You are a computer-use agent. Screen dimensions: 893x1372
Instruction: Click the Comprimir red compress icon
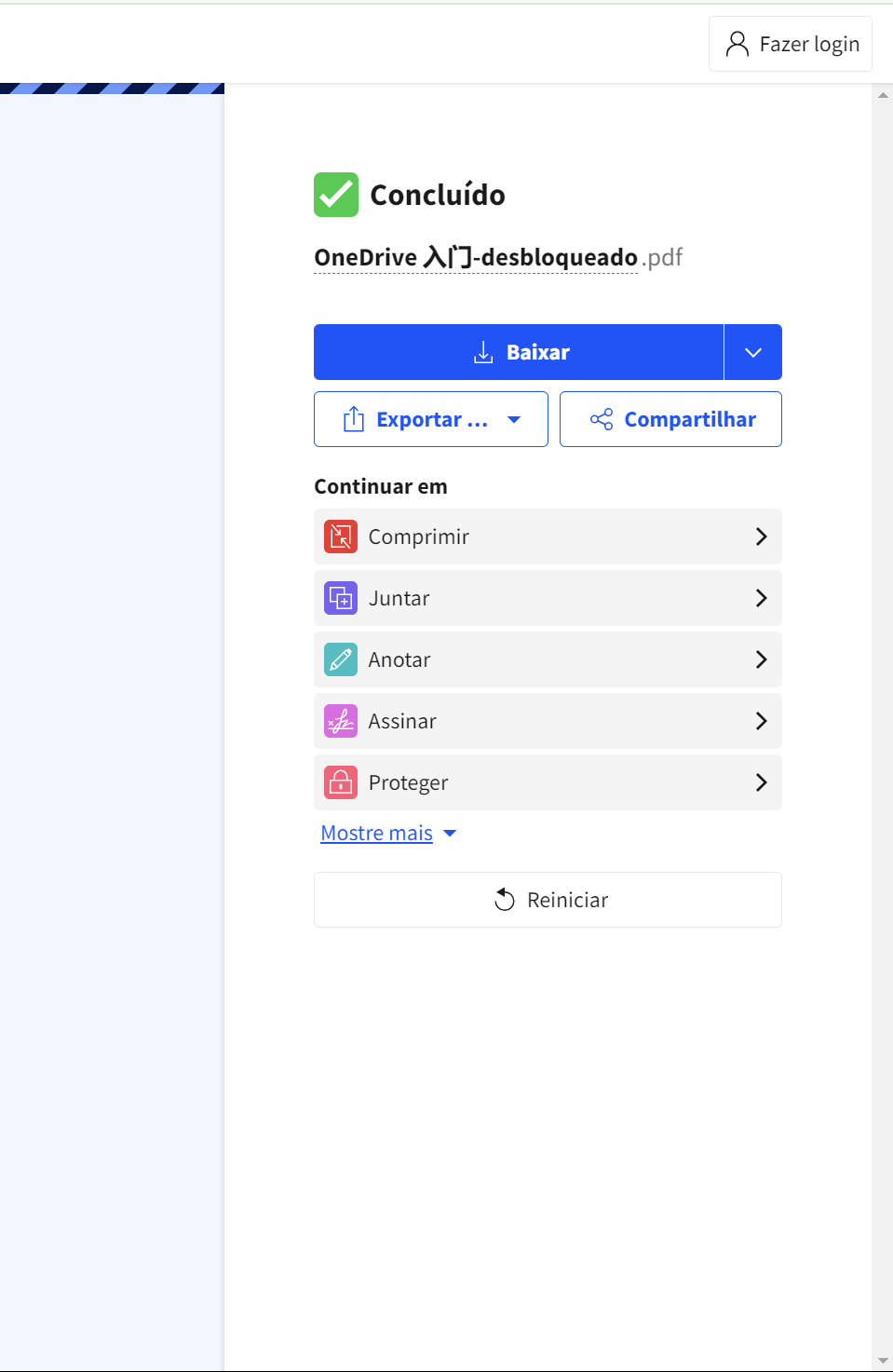[341, 537]
